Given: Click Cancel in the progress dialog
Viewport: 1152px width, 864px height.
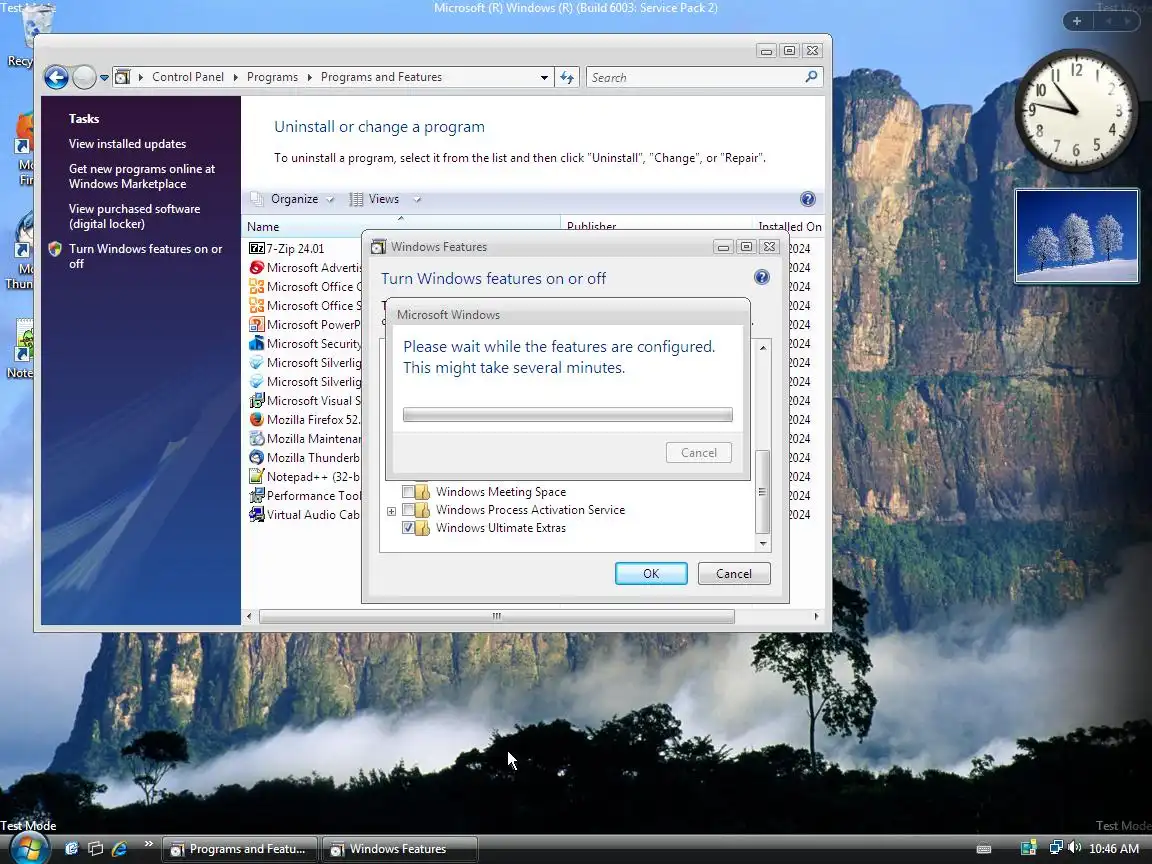Looking at the screenshot, I should click(699, 453).
